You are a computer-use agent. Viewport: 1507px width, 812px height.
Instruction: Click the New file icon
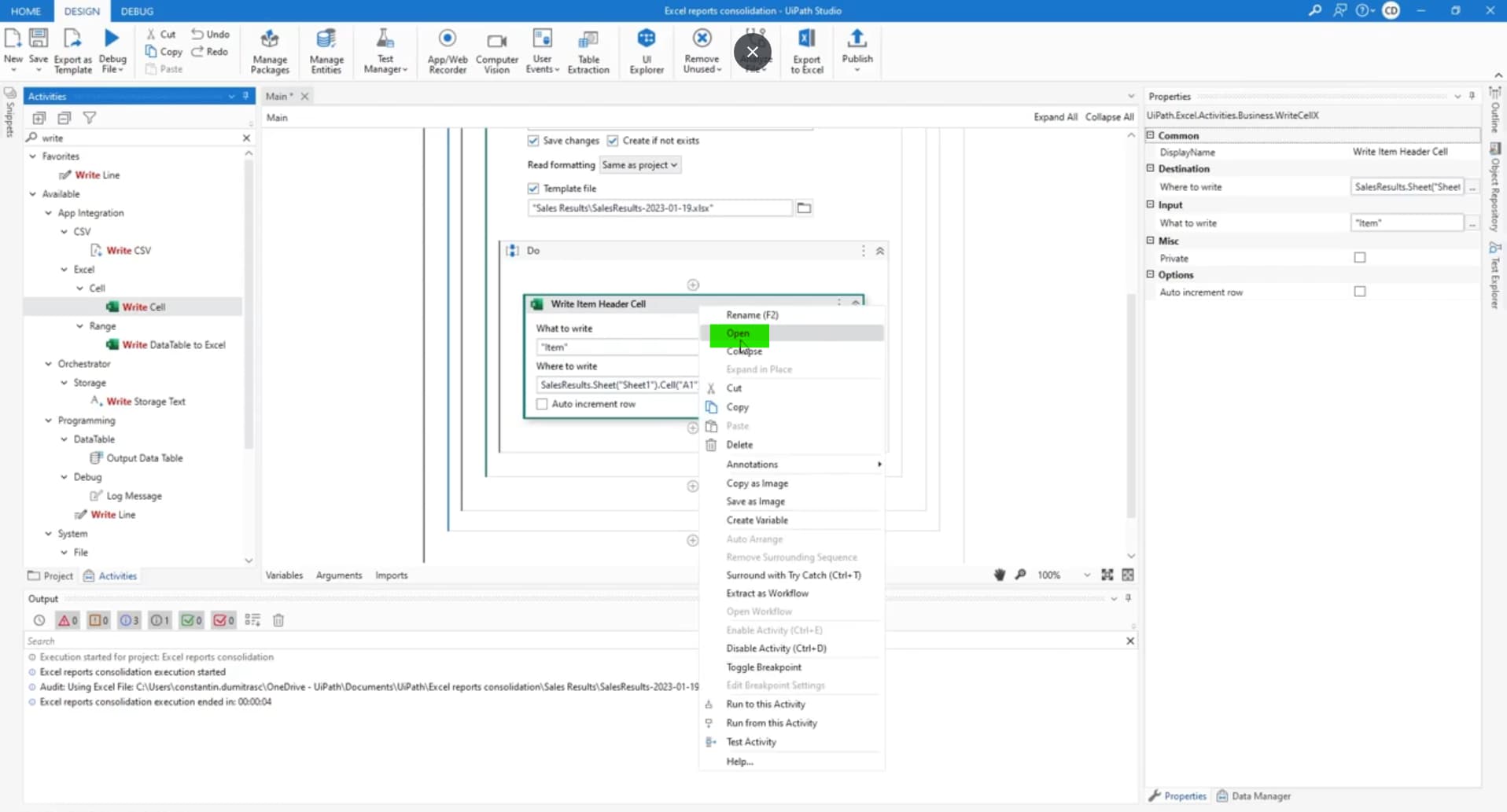[x=13, y=39]
